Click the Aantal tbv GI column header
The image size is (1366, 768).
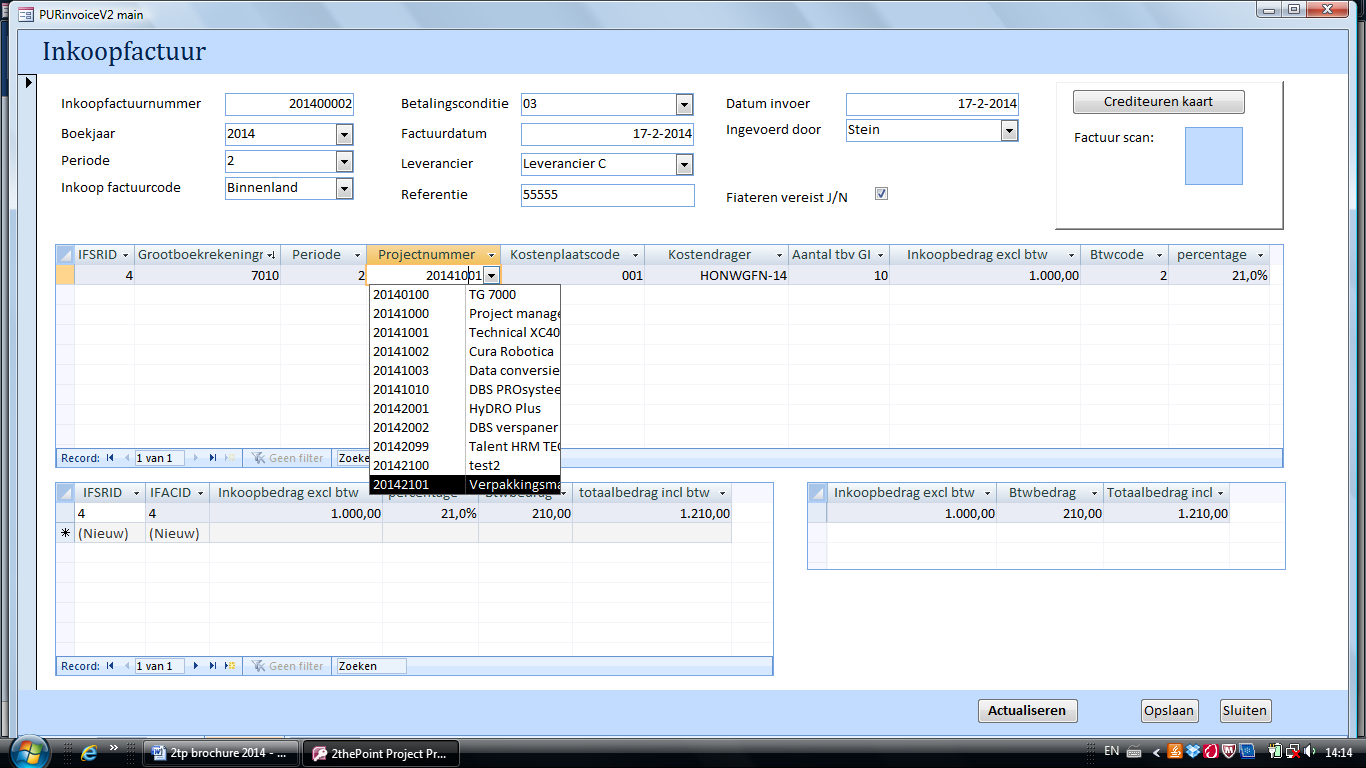839,255
